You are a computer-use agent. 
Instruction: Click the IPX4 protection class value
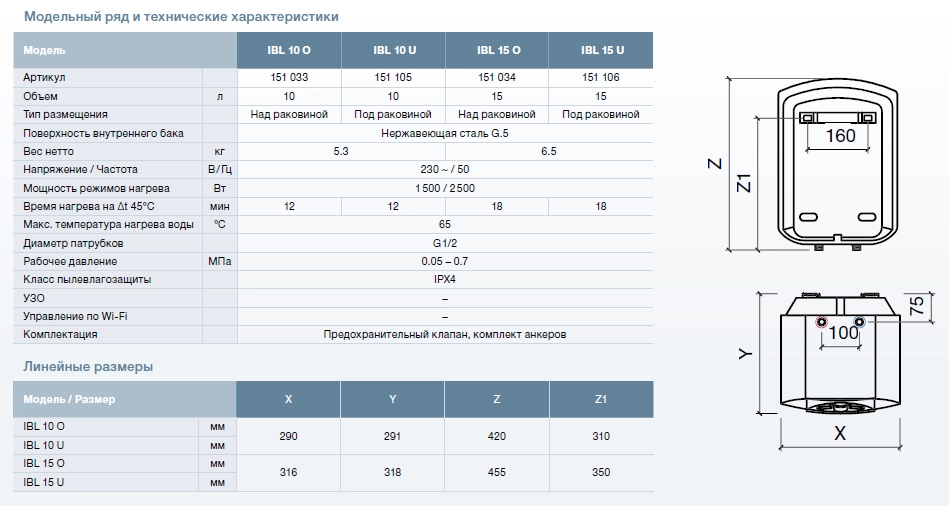(x=445, y=279)
